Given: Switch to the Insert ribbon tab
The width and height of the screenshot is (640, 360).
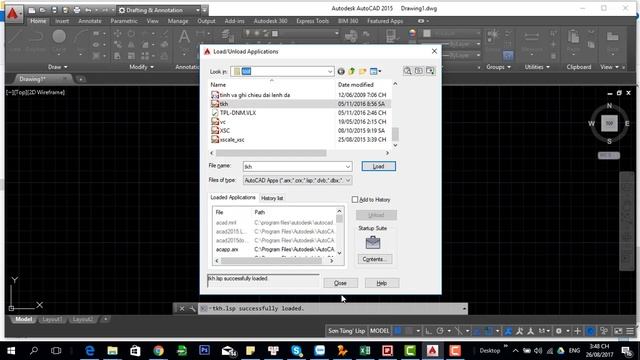Looking at the screenshot, I should click(x=62, y=21).
